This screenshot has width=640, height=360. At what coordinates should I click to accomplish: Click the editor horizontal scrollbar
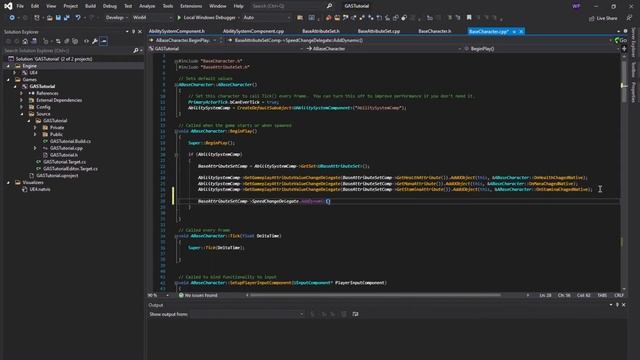click(x=376, y=295)
